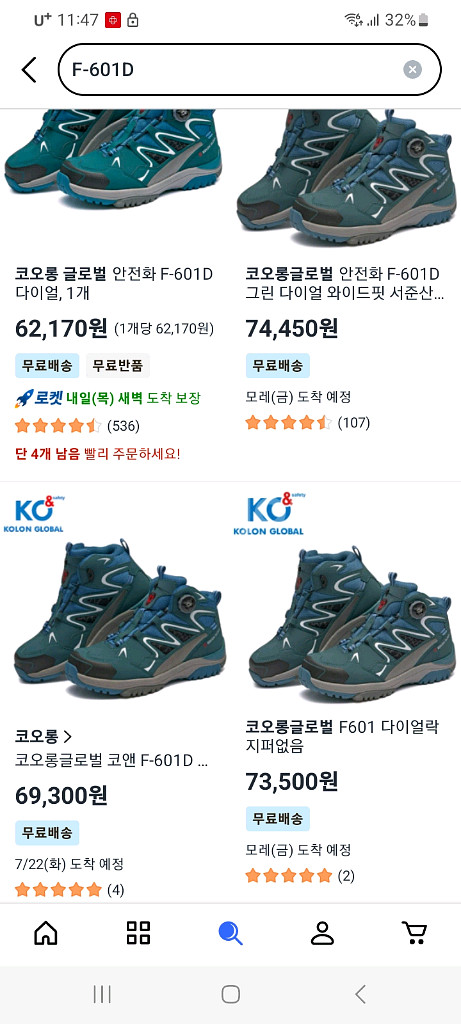Select the search magnifier tab
This screenshot has height=1024, width=461.
pyautogui.click(x=230, y=933)
